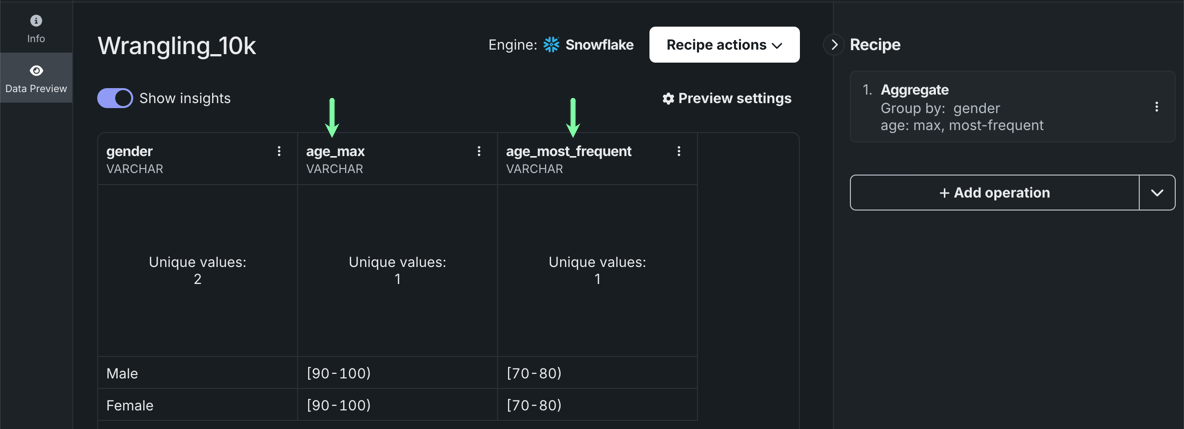1184x429 pixels.
Task: Click the Snowflake engine icon
Action: (x=551, y=45)
